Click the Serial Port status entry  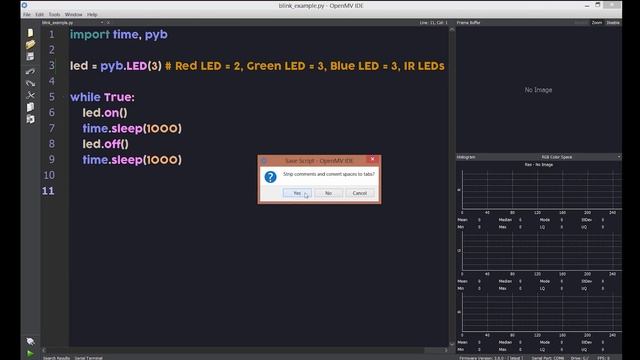point(548,358)
